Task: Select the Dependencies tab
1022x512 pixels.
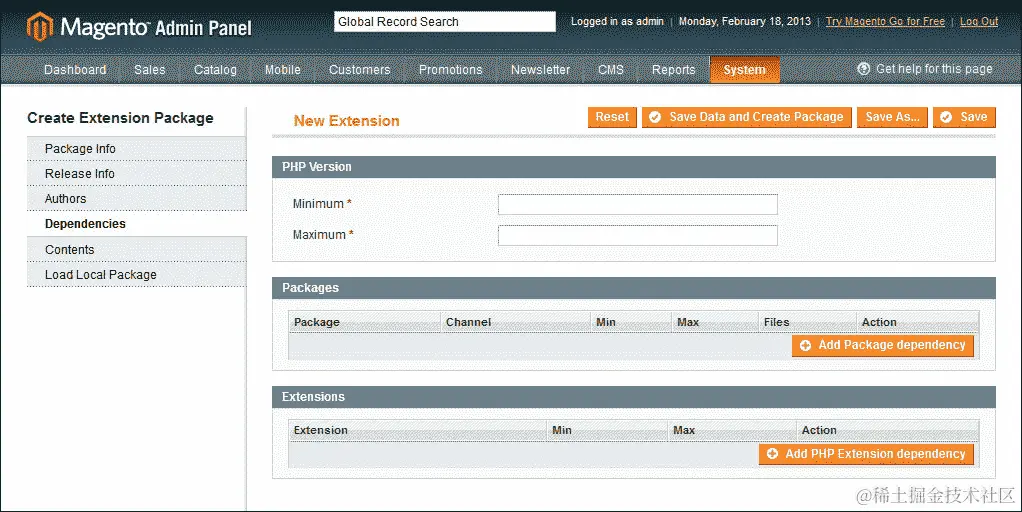Action: click(x=137, y=224)
